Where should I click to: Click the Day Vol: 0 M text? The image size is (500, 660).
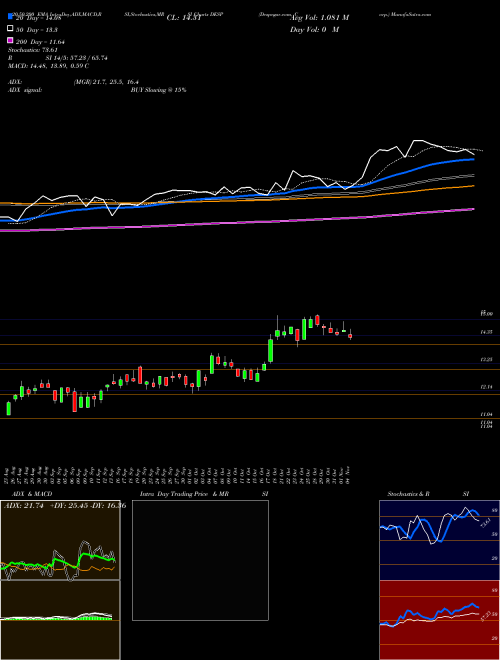[314, 30]
